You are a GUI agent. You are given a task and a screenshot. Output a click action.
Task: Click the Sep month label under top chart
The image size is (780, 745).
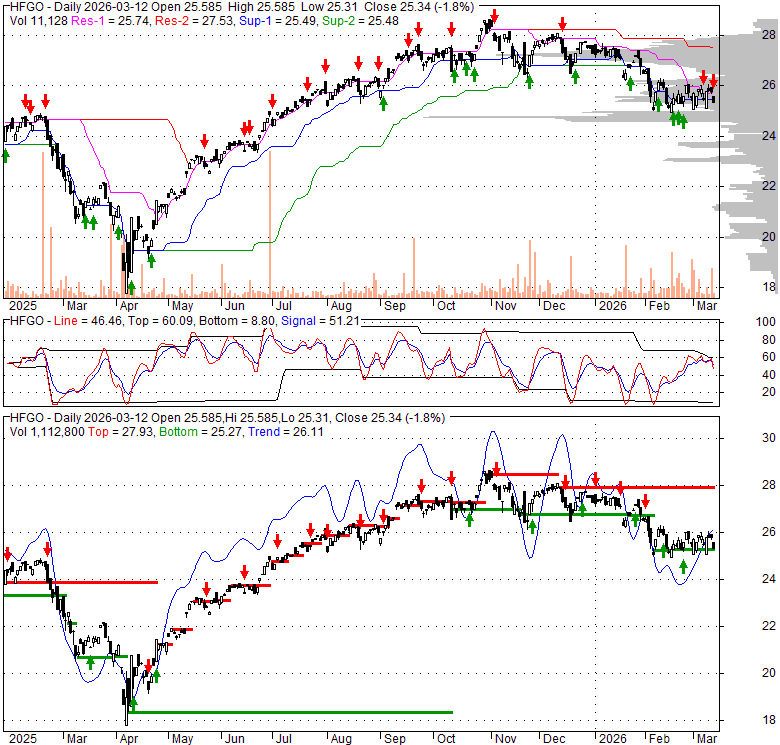394,306
